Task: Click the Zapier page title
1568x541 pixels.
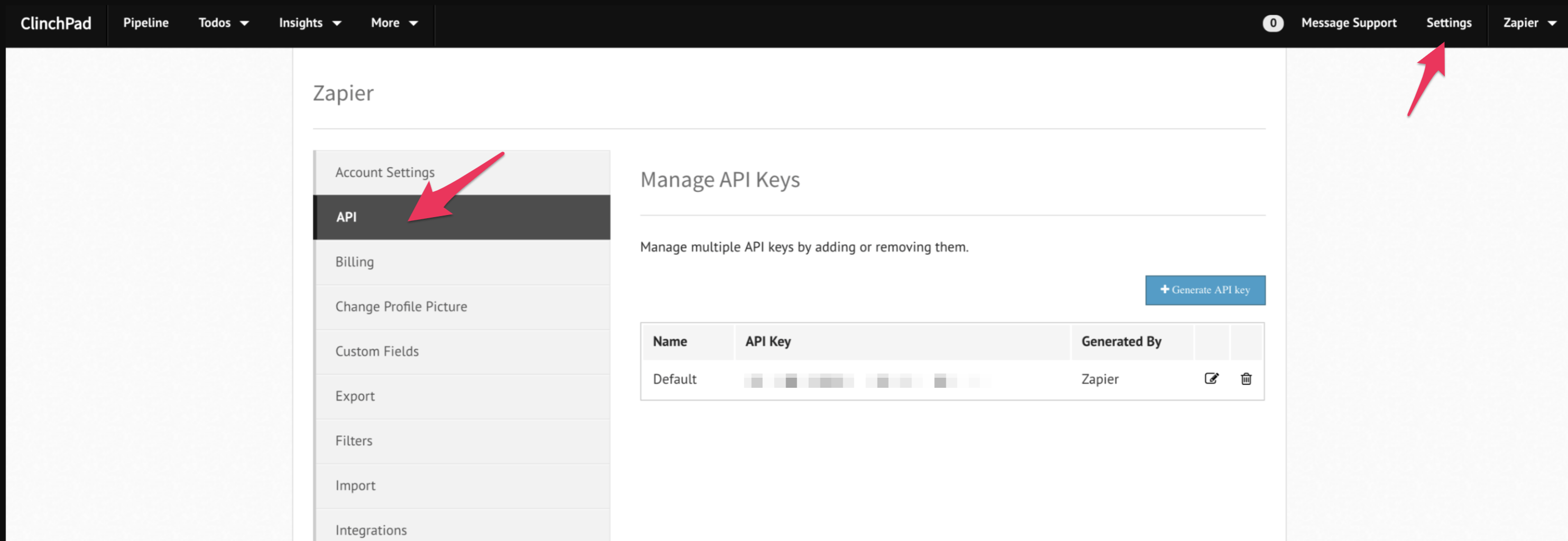Action: coord(343,93)
